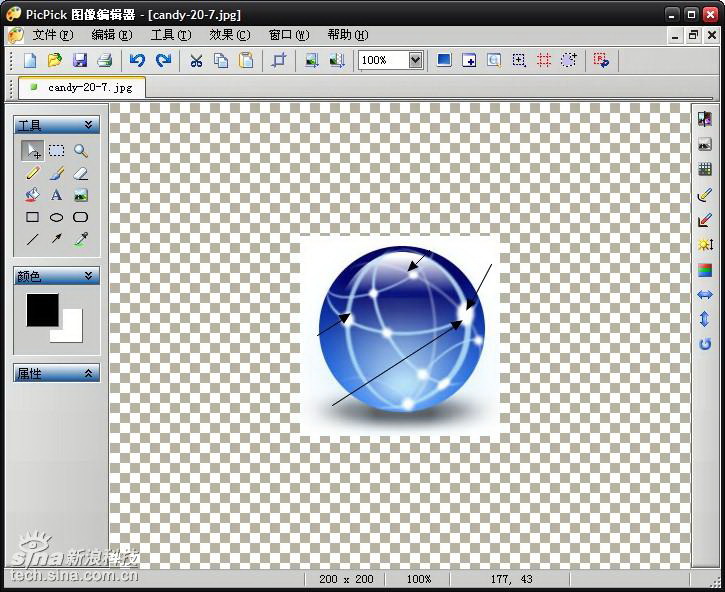Image resolution: width=725 pixels, height=592 pixels.
Task: Select the Eraser tool
Action: point(81,173)
